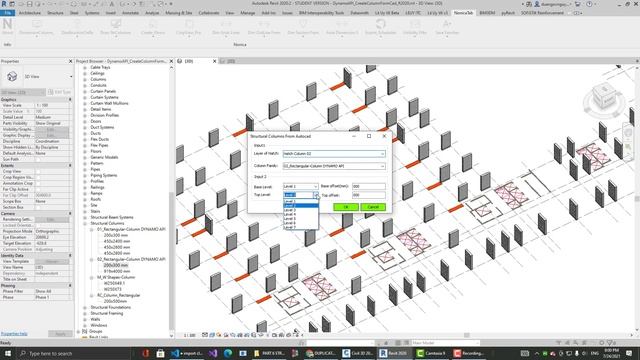Viewport: 640px width, 360px height.
Task: Collapse the Graphics section in Properties
Action: click(70, 100)
